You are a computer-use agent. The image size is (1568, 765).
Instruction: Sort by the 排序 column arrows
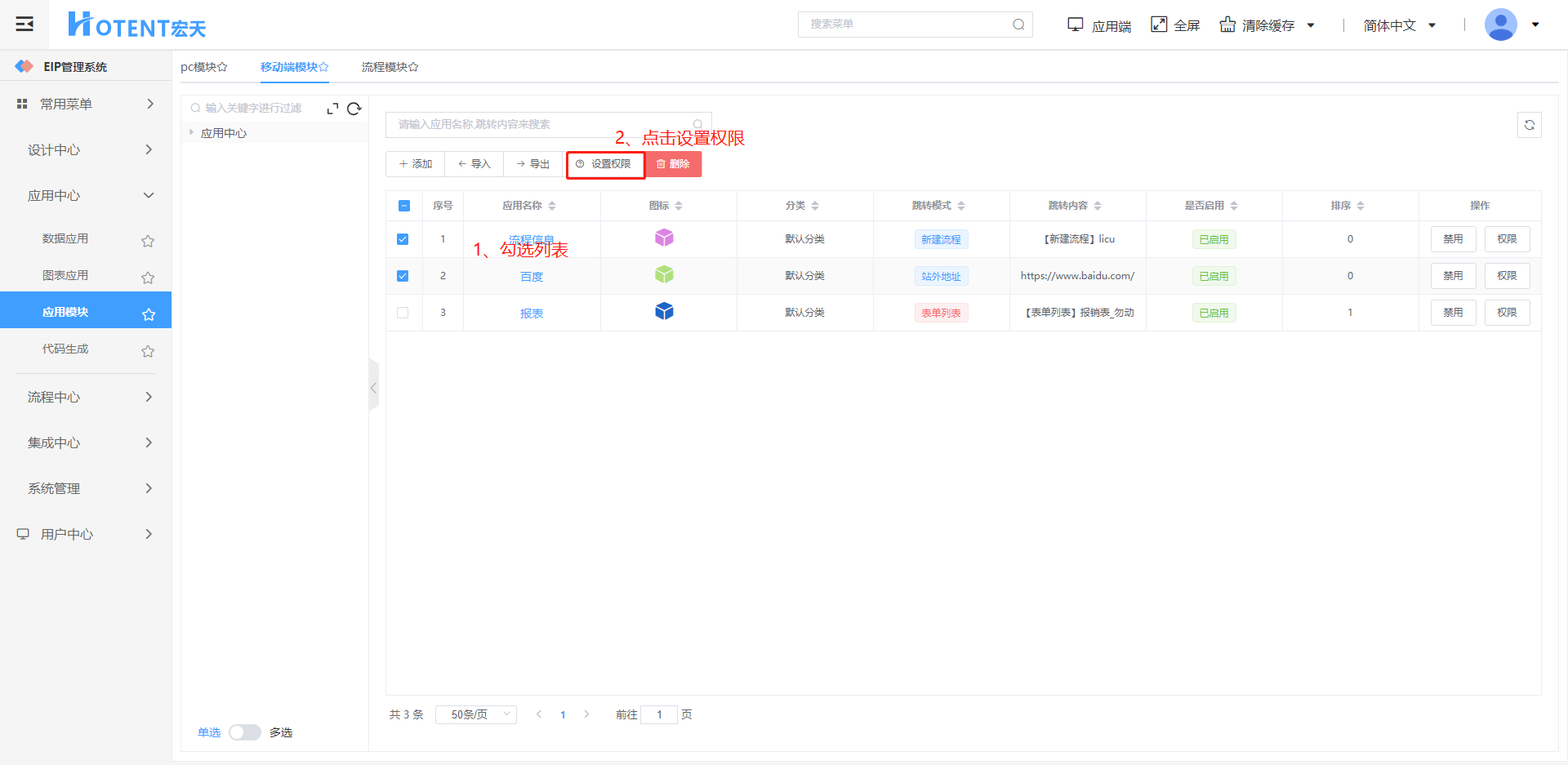[x=1361, y=206]
